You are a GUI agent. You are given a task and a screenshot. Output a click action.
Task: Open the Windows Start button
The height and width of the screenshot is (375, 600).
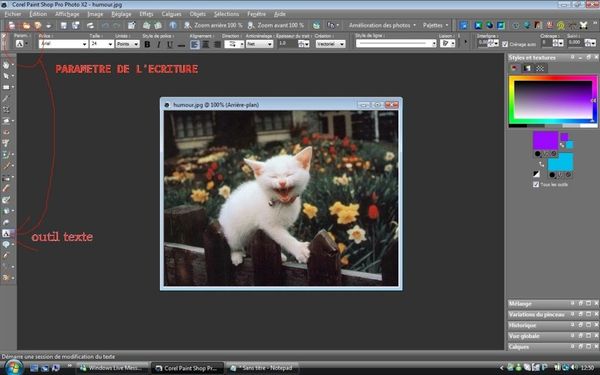13,367
